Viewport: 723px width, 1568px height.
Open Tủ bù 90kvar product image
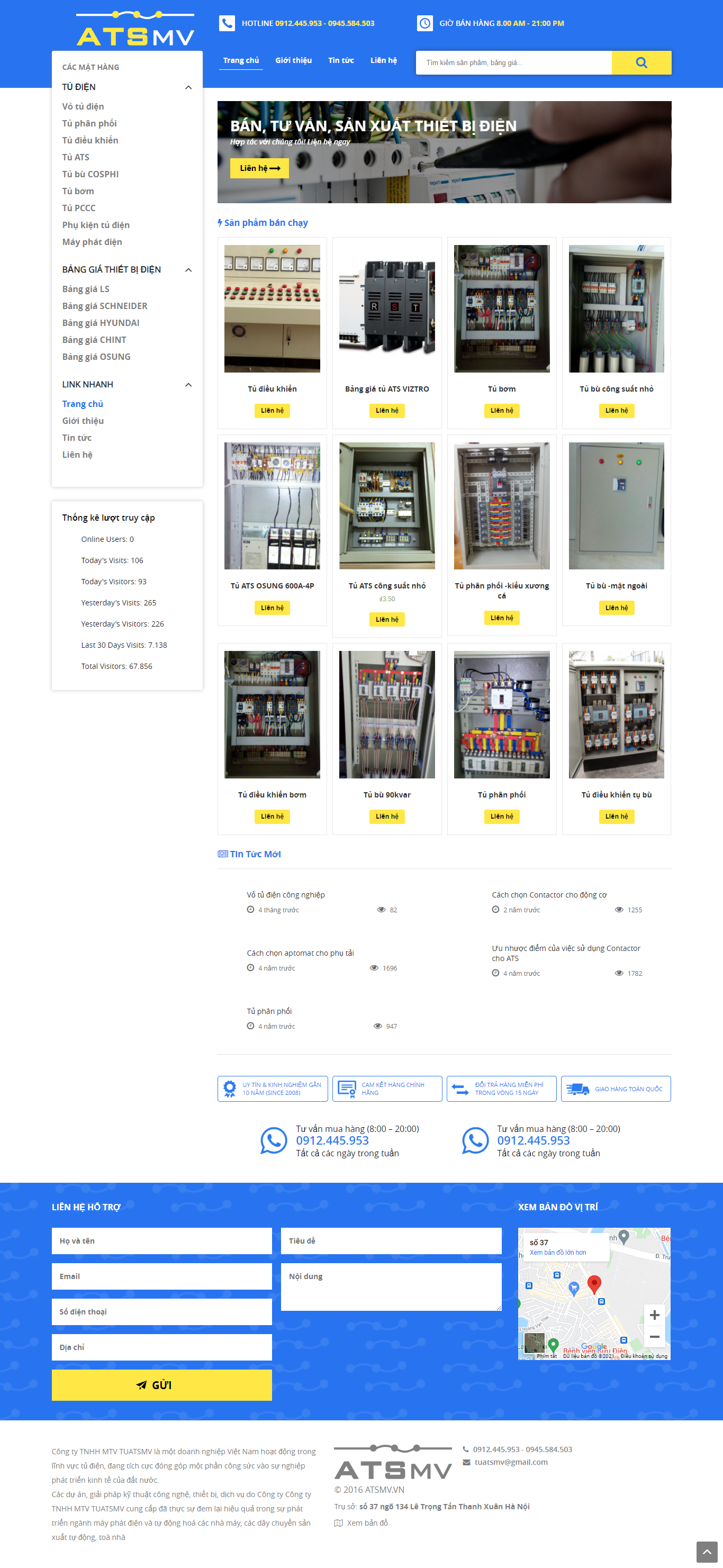point(387,714)
